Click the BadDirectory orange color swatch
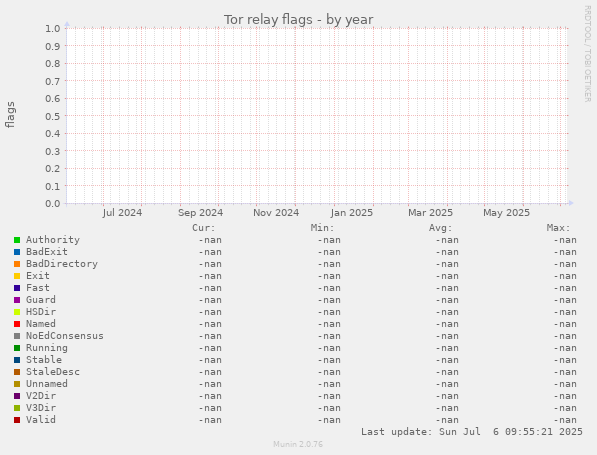The height and width of the screenshot is (455, 597). tap(17, 264)
